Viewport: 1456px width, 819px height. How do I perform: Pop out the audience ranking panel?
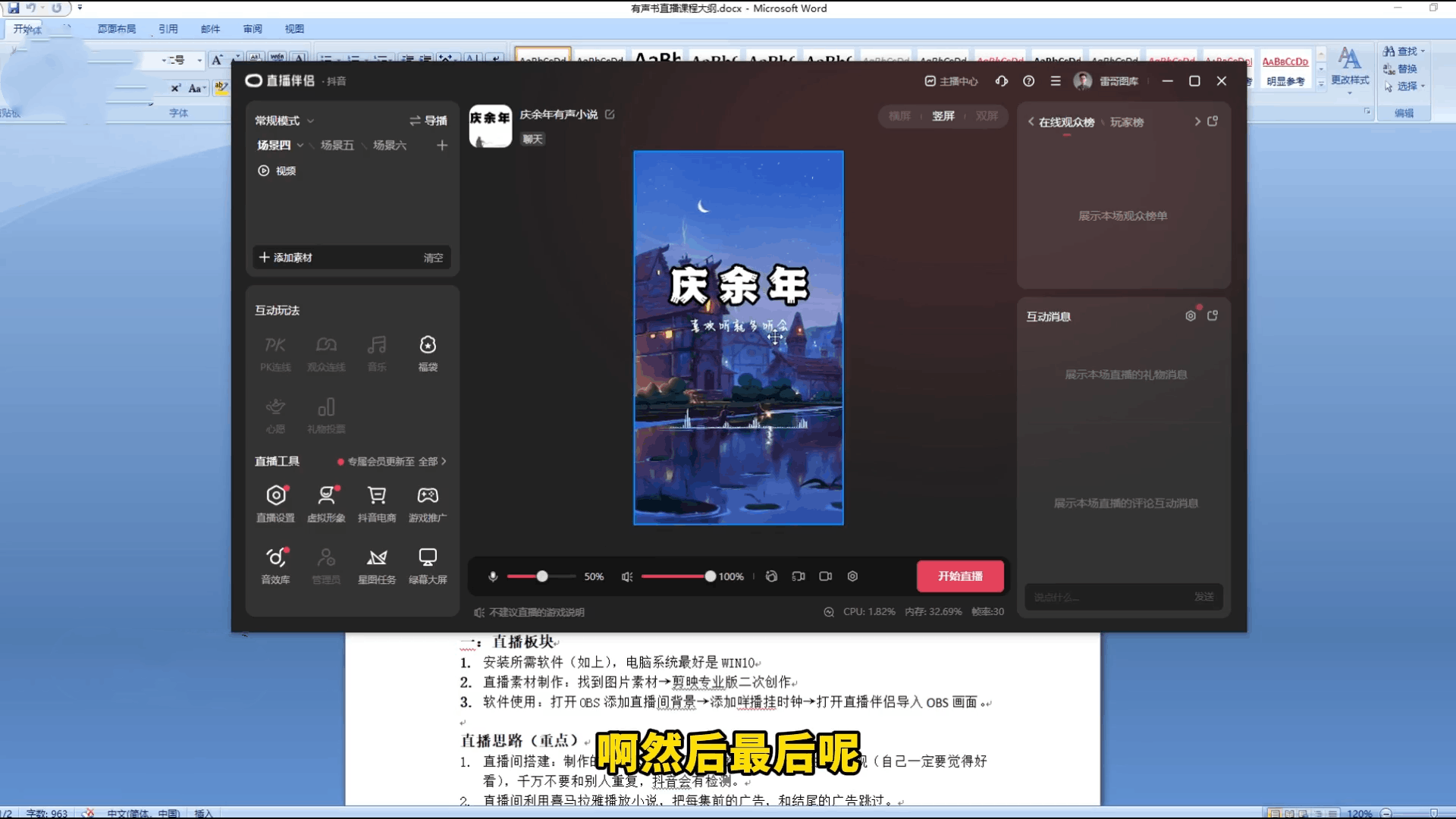(x=1213, y=121)
